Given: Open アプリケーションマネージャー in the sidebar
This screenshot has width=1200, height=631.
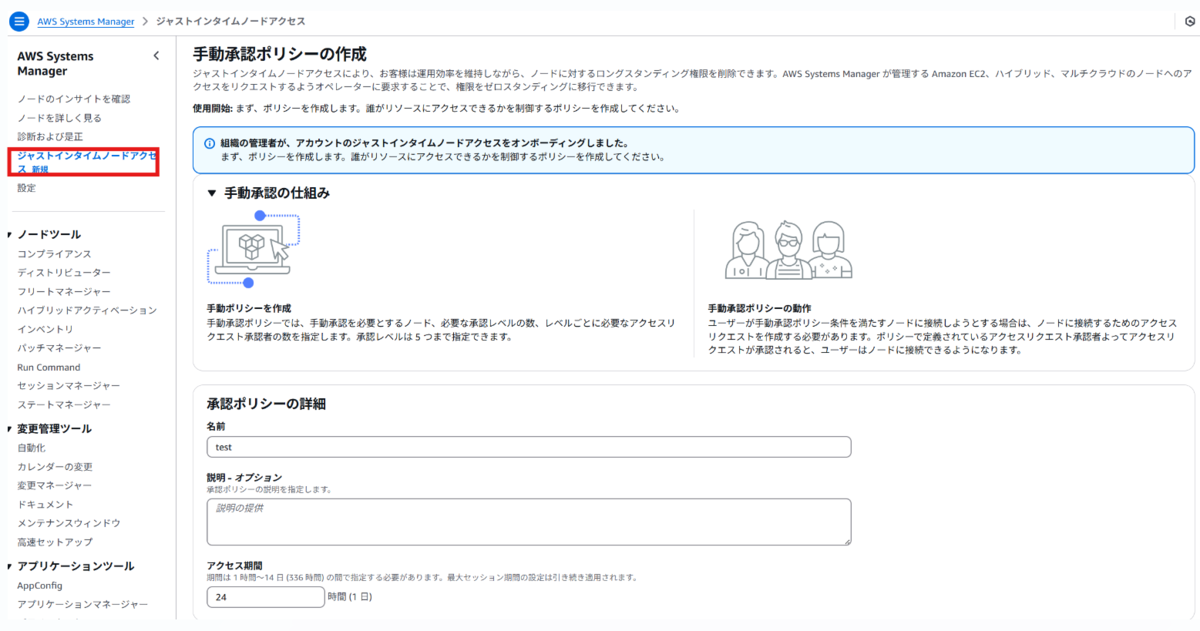Looking at the screenshot, I should [83, 604].
